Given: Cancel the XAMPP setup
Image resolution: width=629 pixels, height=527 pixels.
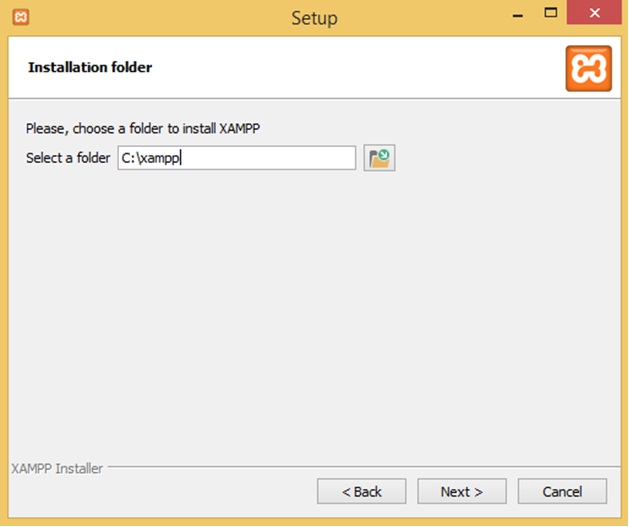Looking at the screenshot, I should [562, 491].
